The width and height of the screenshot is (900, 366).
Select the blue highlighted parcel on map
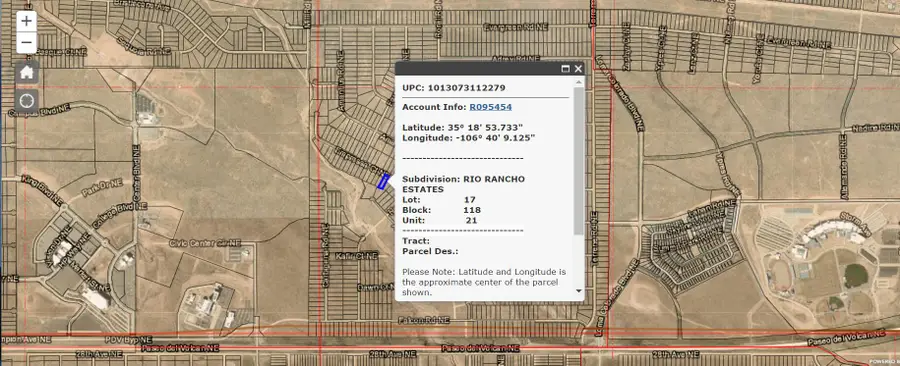(x=383, y=181)
